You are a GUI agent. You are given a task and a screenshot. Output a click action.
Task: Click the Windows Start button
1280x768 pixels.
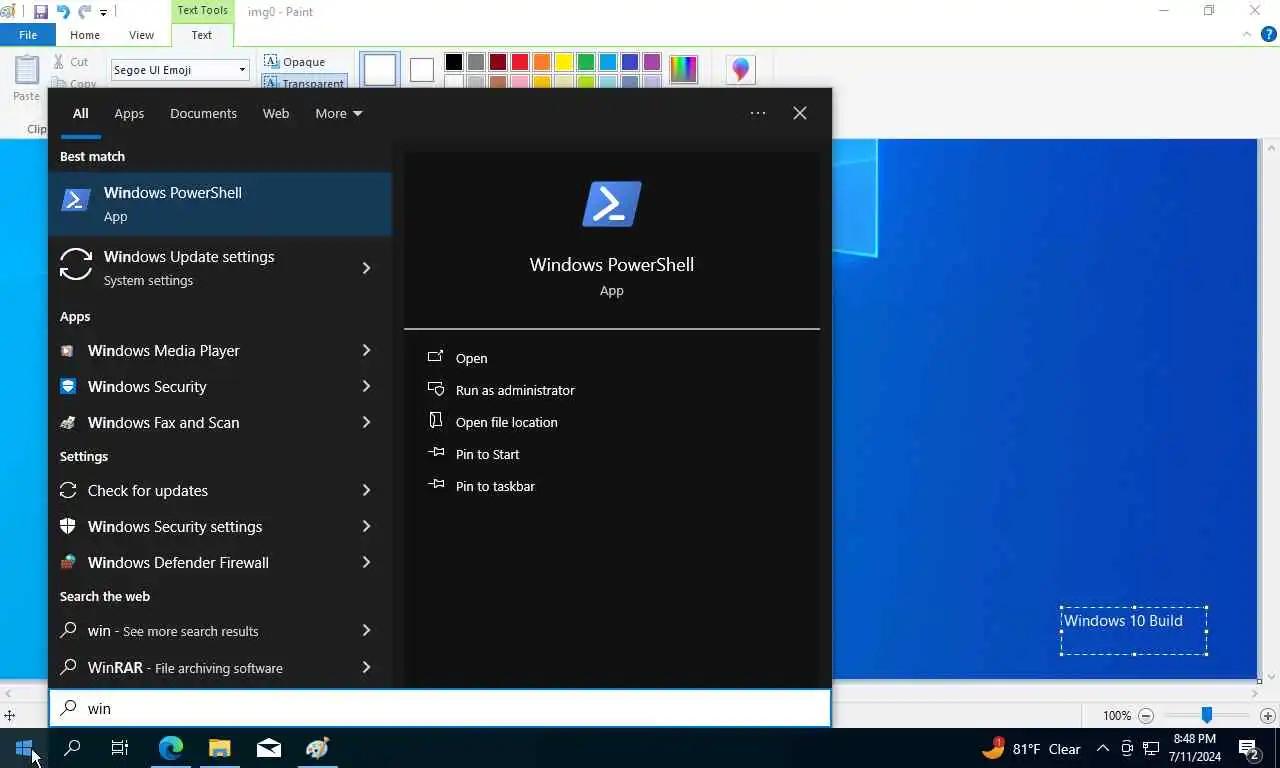(24, 748)
